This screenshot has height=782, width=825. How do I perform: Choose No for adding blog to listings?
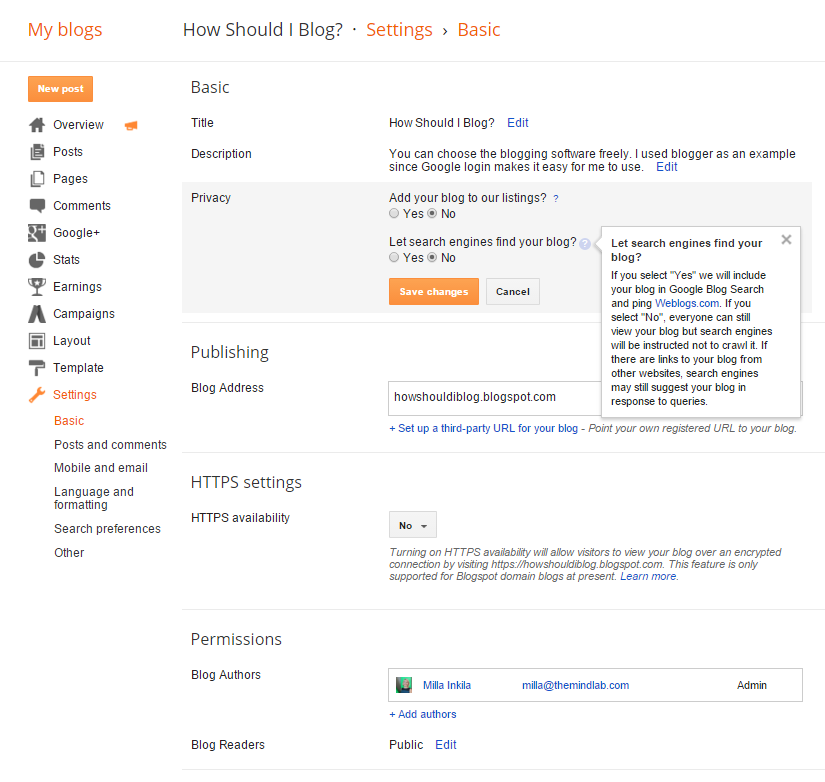432,213
